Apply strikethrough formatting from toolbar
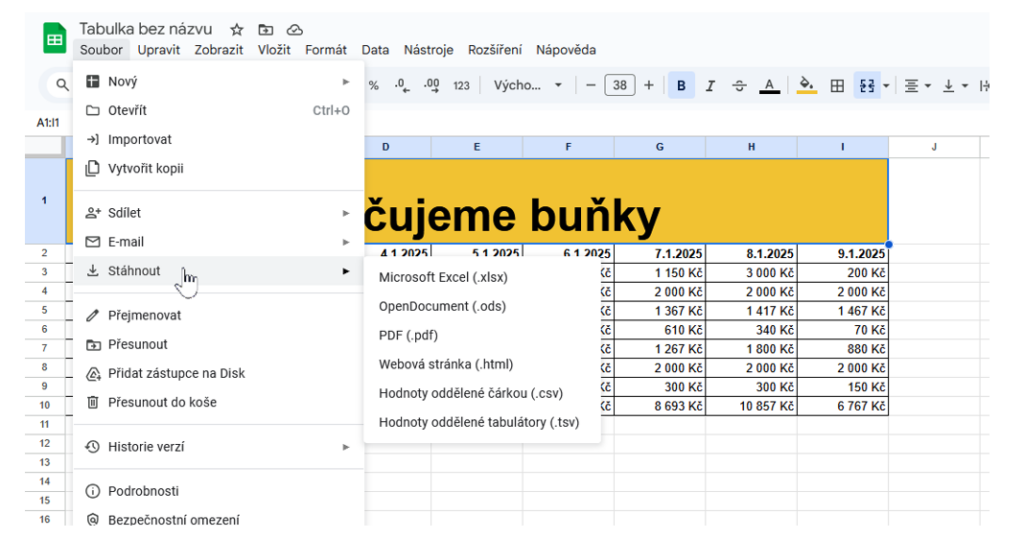This screenshot has width=1024, height=538. click(x=739, y=86)
